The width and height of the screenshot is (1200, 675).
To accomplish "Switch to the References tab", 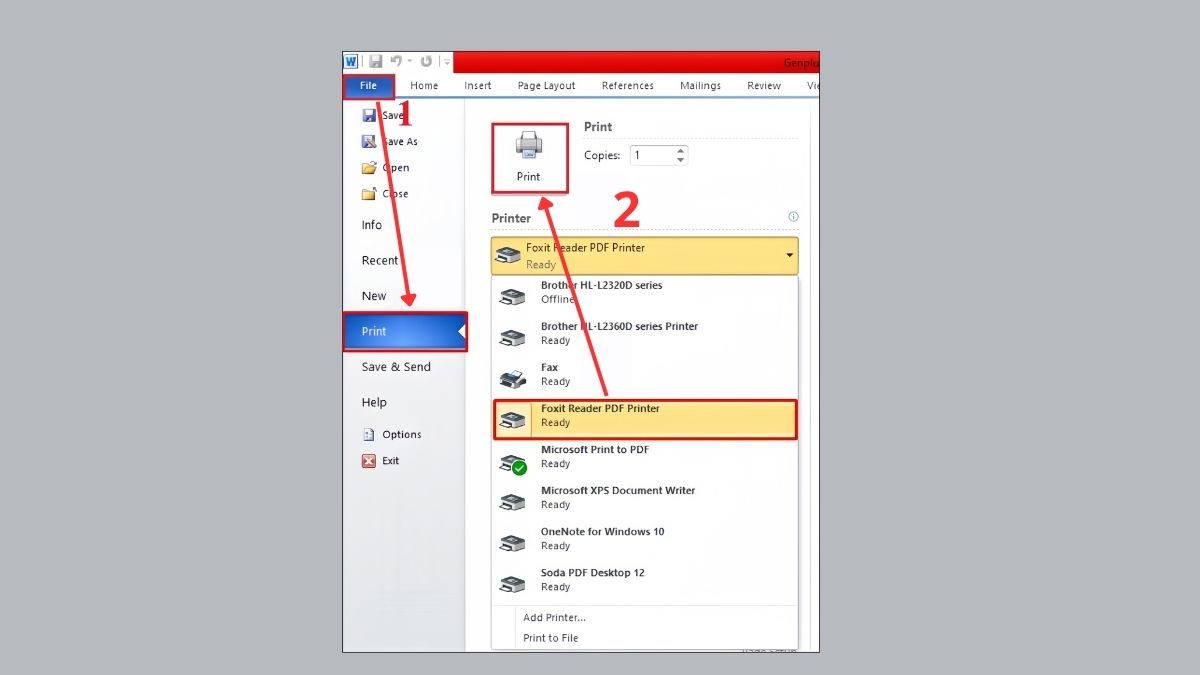I will coord(628,86).
